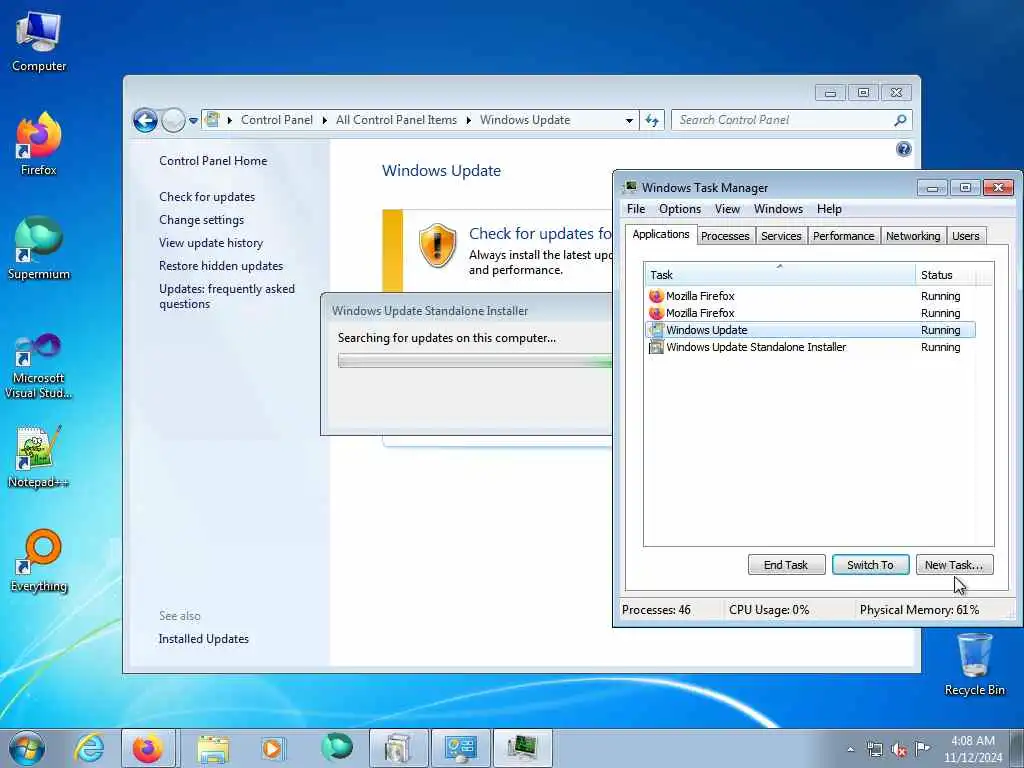Image resolution: width=1024 pixels, height=768 pixels.
Task: Click the Windows Update shield icon
Action: [x=437, y=246]
